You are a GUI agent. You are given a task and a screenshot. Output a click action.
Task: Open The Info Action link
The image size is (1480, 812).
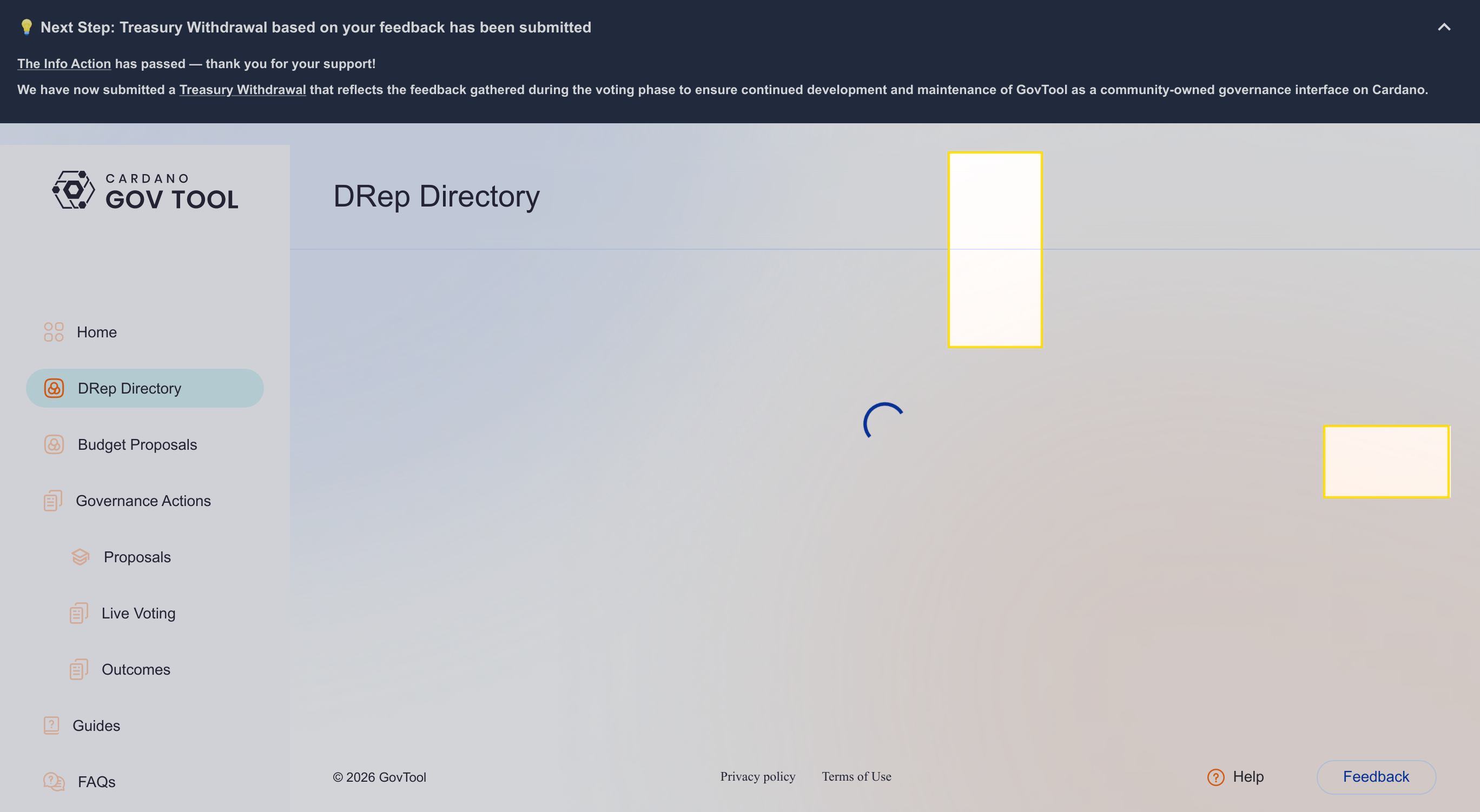(x=64, y=64)
